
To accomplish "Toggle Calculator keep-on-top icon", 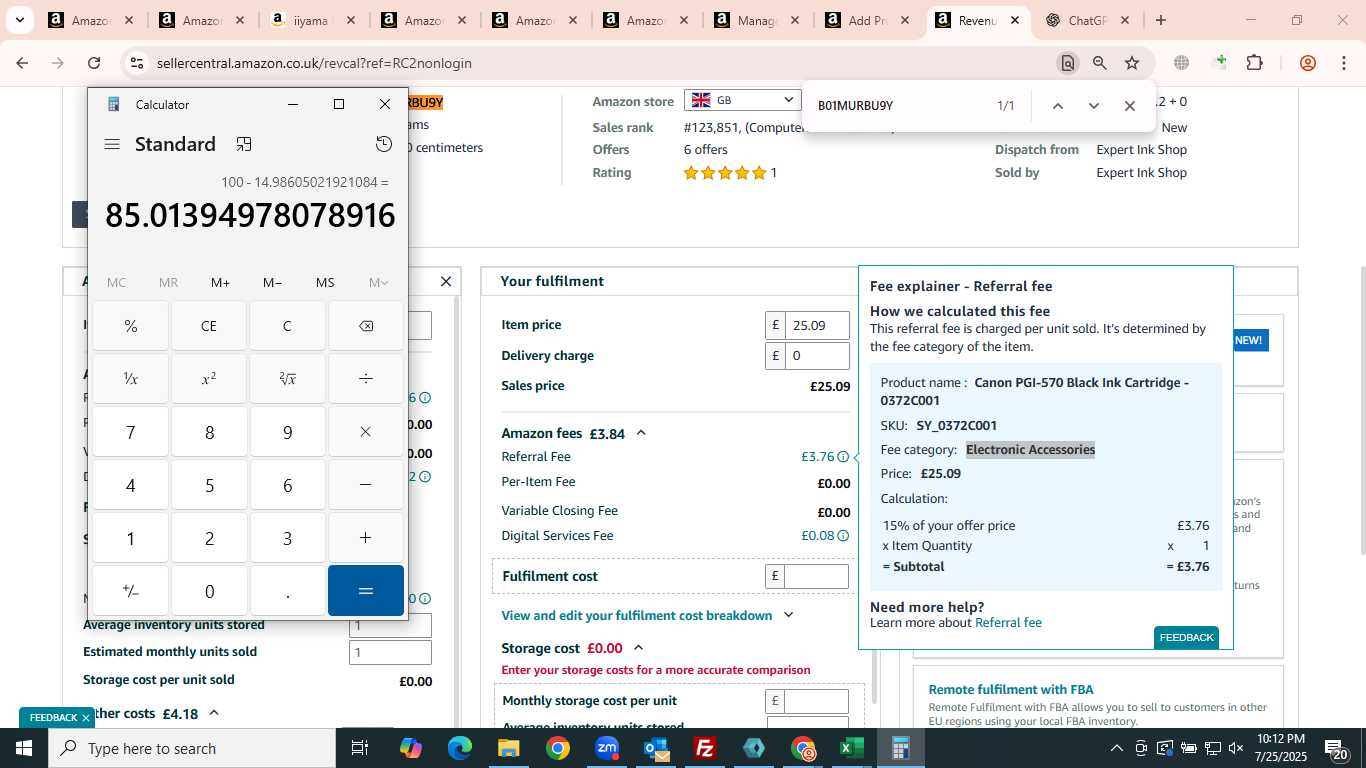I will (x=244, y=144).
